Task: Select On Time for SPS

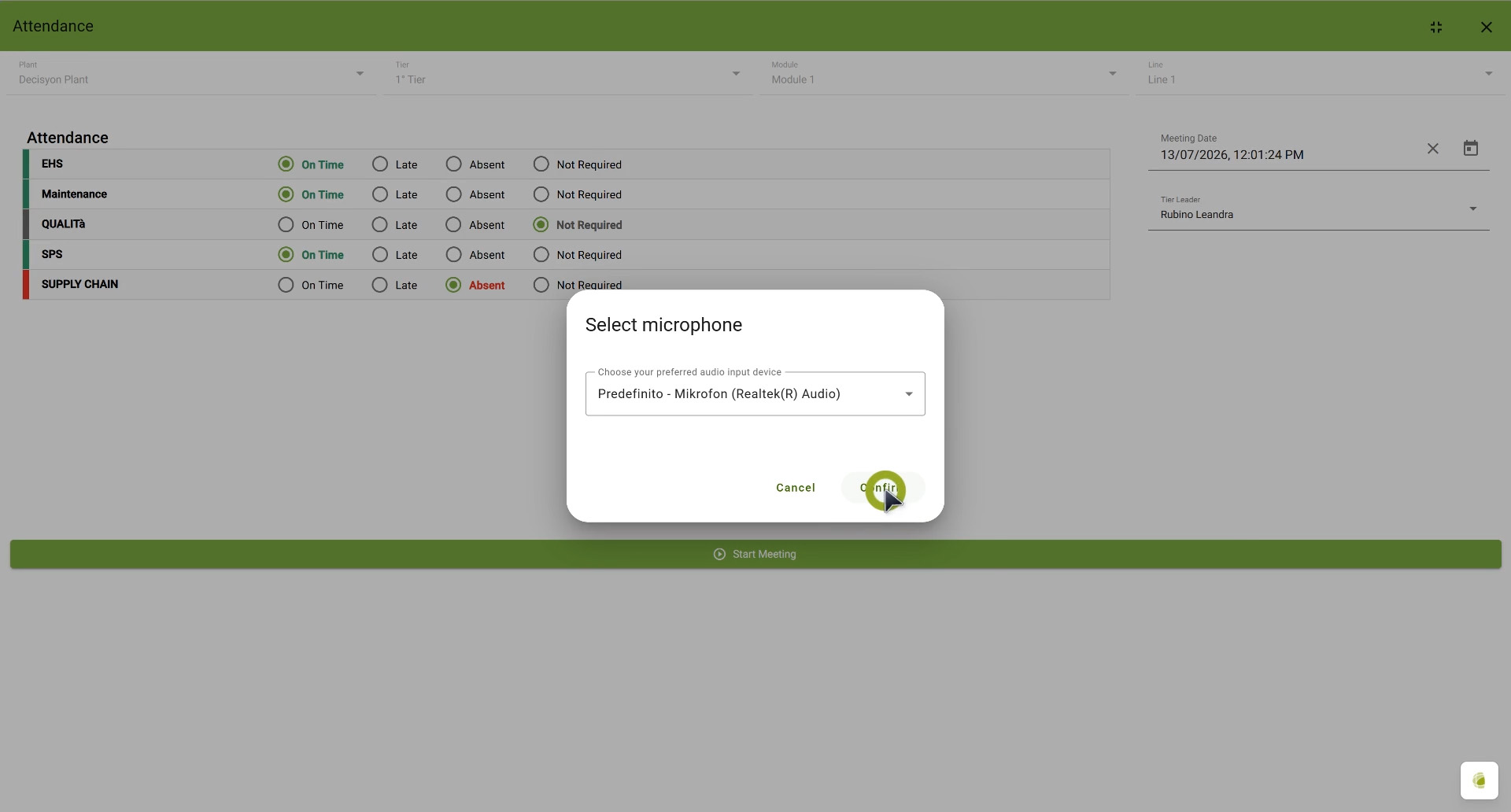Action: [286, 254]
